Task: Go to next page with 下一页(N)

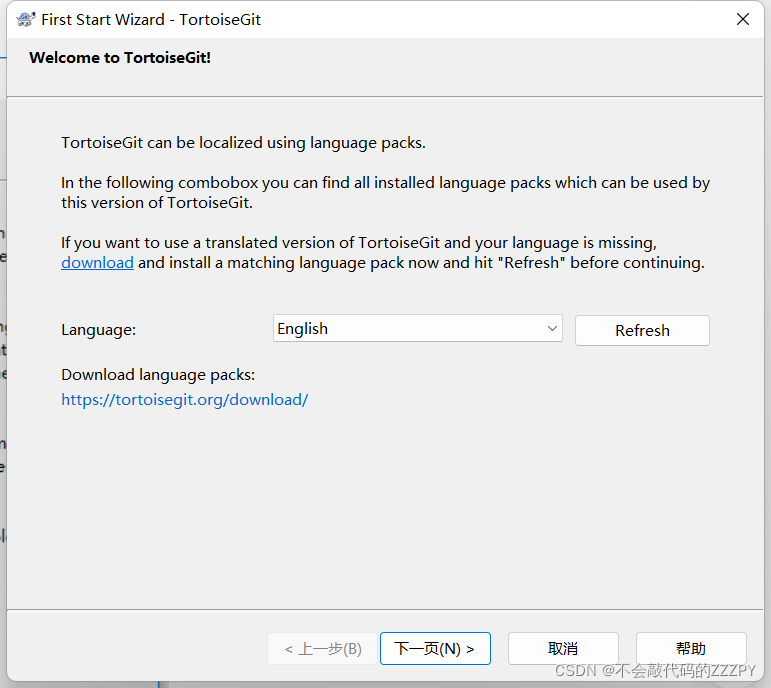Action: (435, 649)
